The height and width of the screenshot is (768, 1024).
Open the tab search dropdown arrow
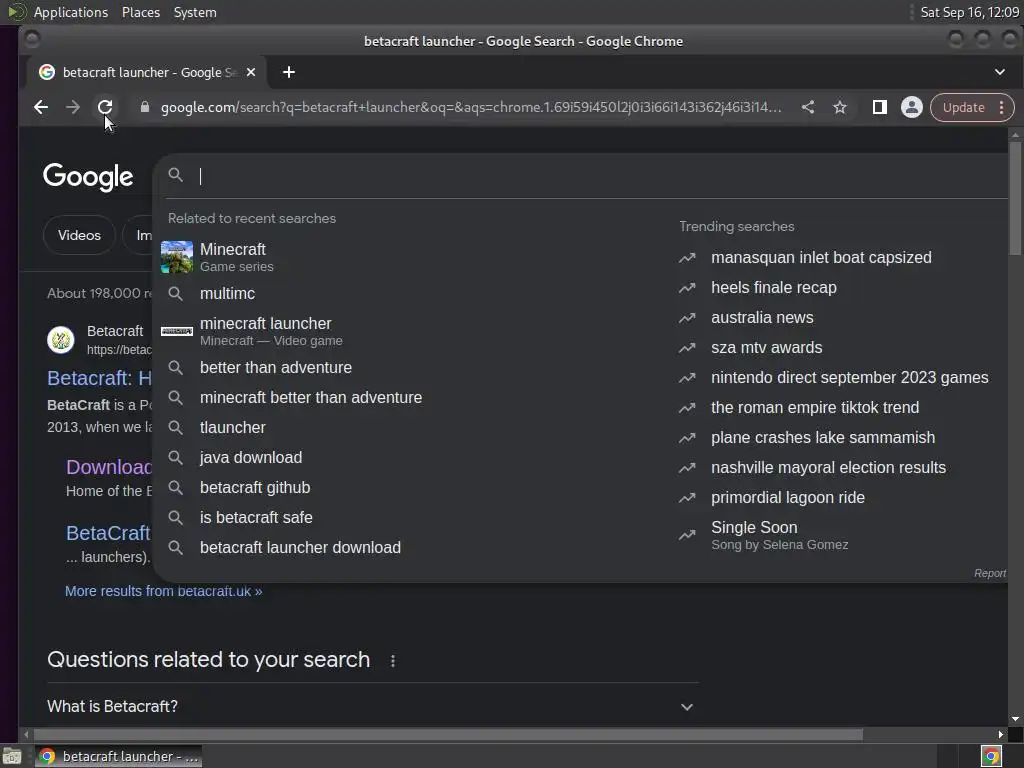pos(1000,72)
